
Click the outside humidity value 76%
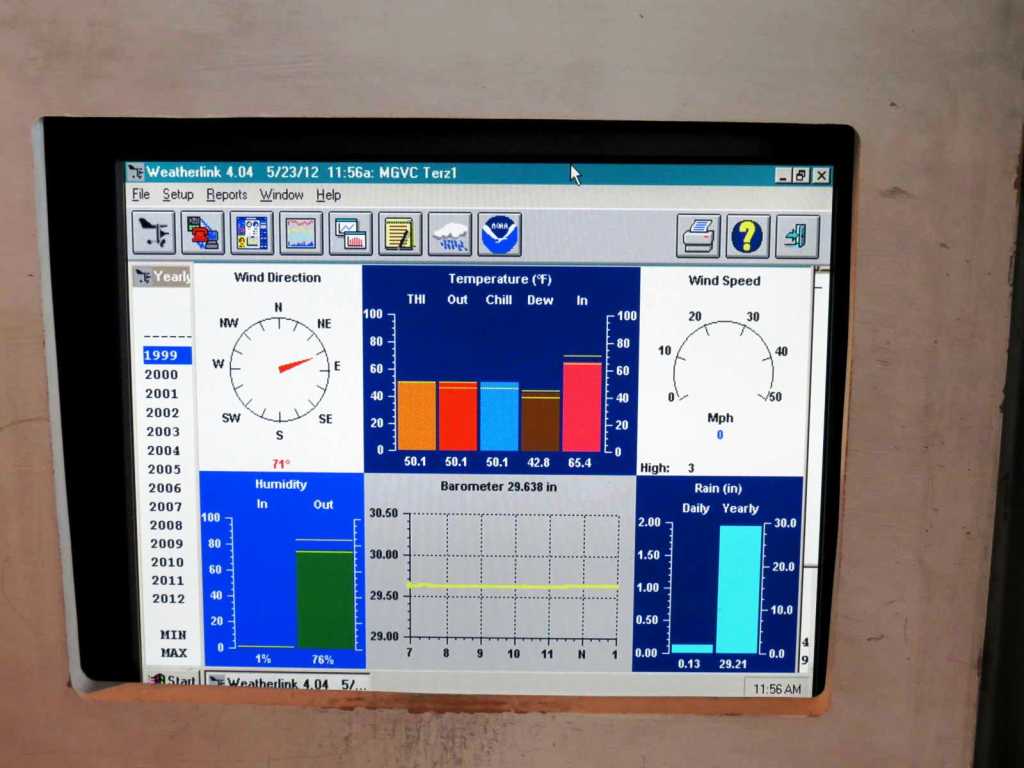pyautogui.click(x=323, y=659)
